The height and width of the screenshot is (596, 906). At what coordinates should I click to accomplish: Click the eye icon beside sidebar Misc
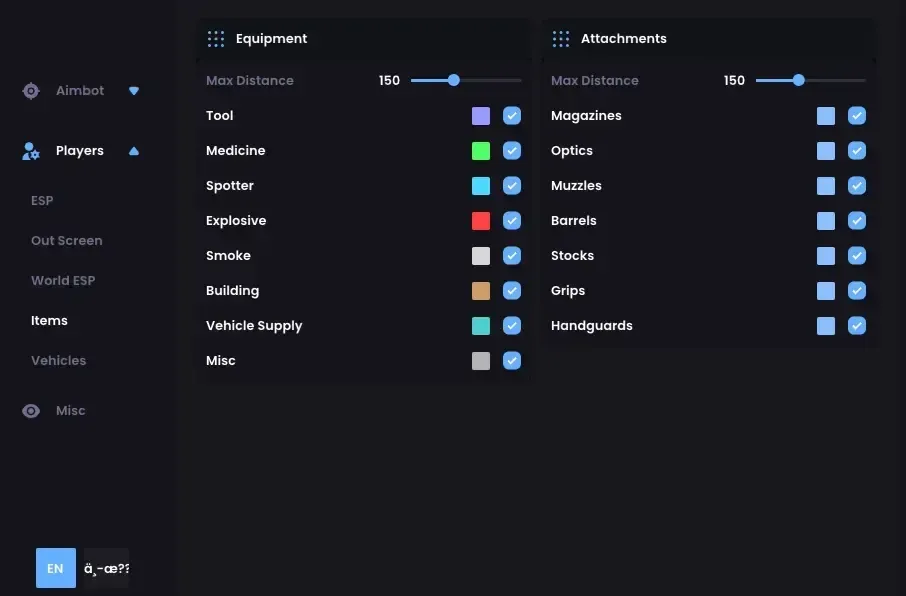(31, 411)
